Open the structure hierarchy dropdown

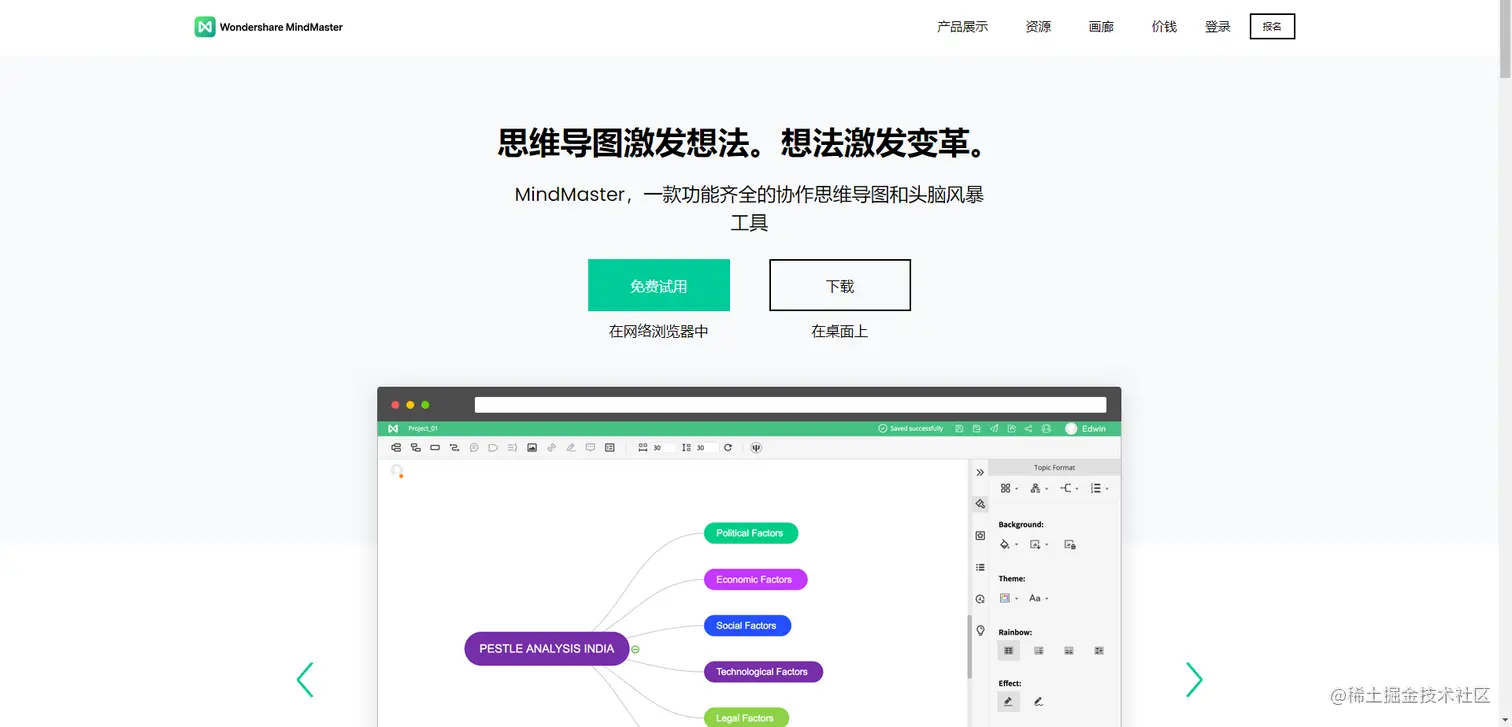click(x=1039, y=488)
